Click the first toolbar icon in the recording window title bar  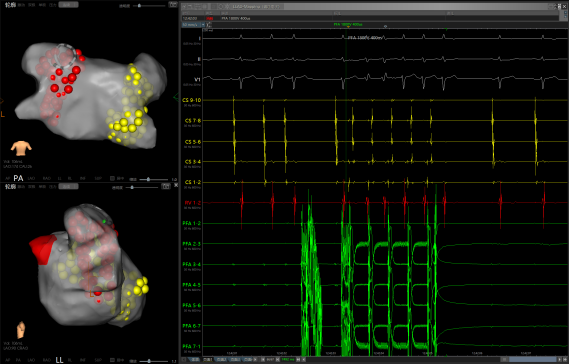(185, 7)
